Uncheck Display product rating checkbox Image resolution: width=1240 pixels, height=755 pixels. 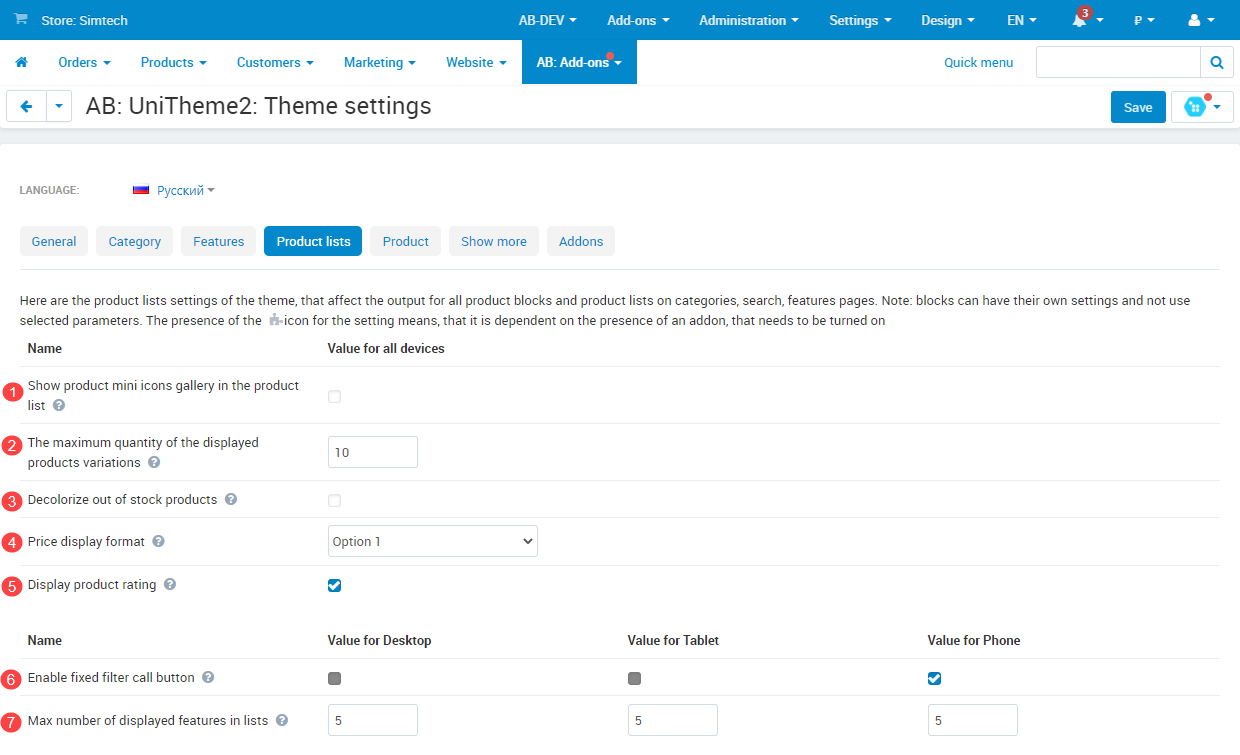tap(334, 585)
